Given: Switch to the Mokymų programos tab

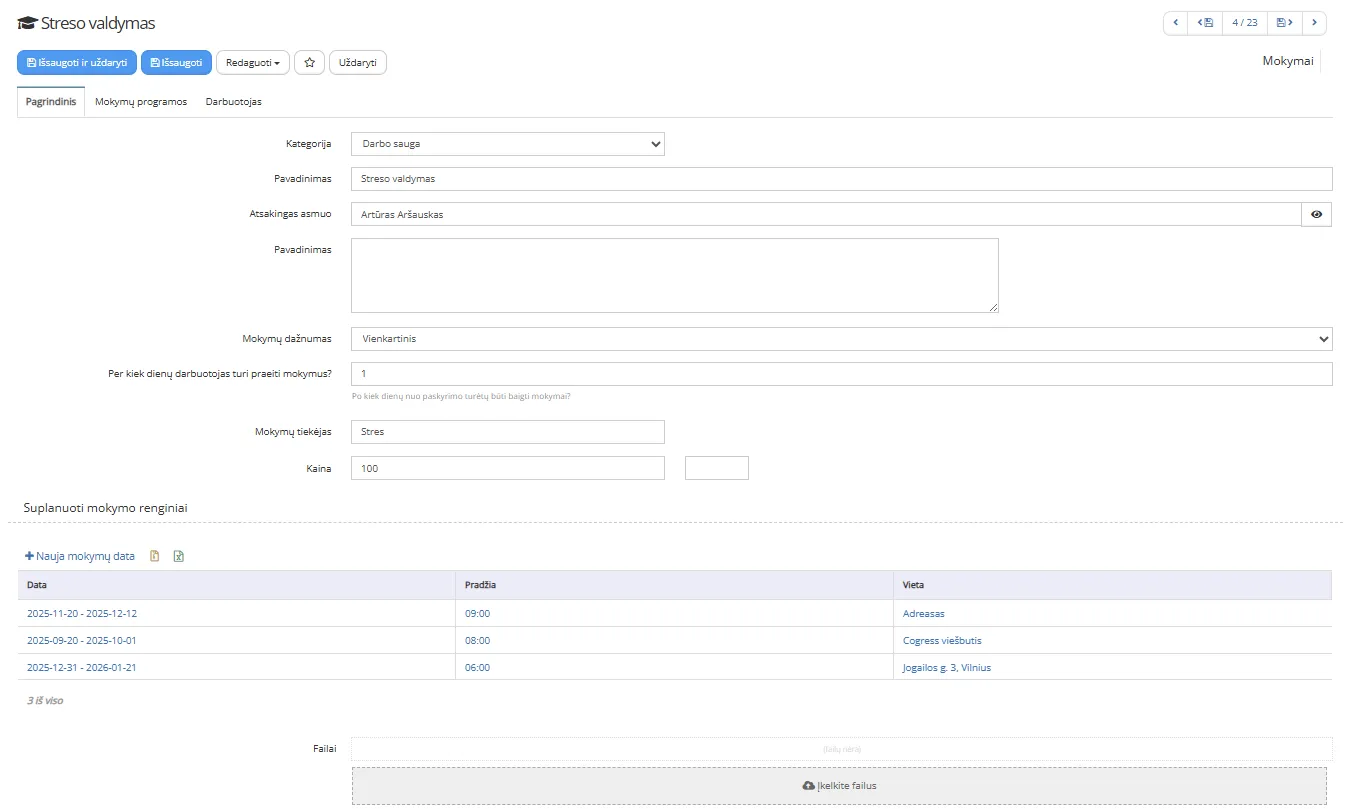Looking at the screenshot, I should [141, 102].
